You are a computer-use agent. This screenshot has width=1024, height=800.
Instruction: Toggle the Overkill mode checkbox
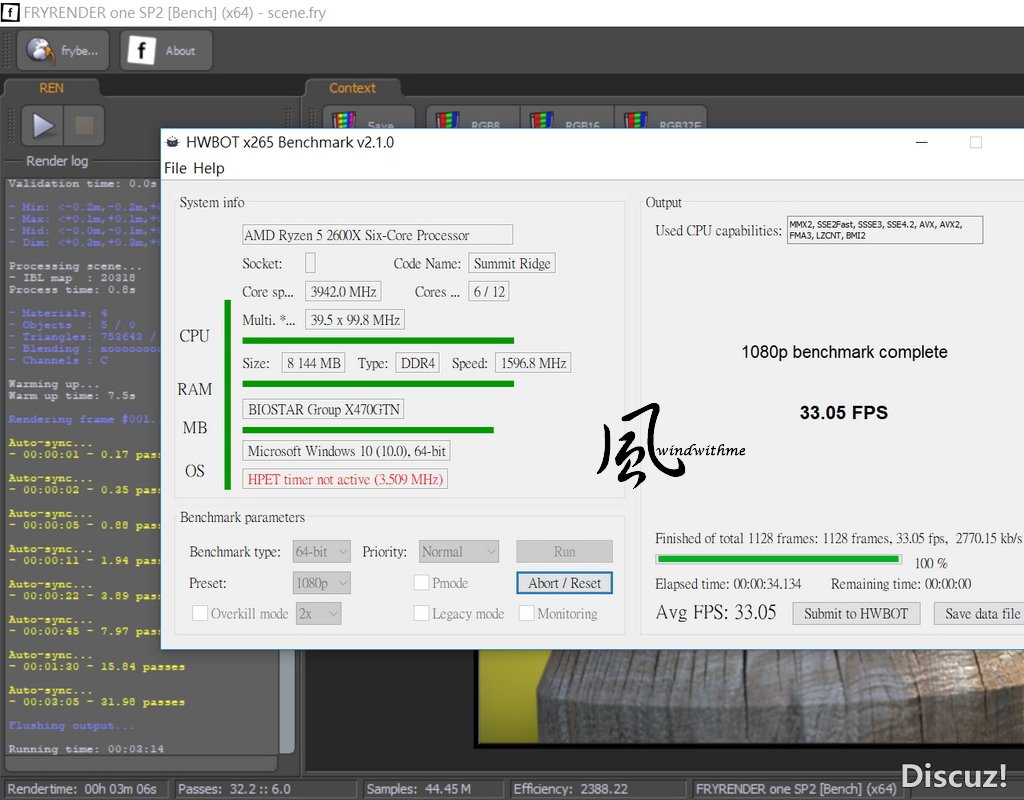coord(200,613)
